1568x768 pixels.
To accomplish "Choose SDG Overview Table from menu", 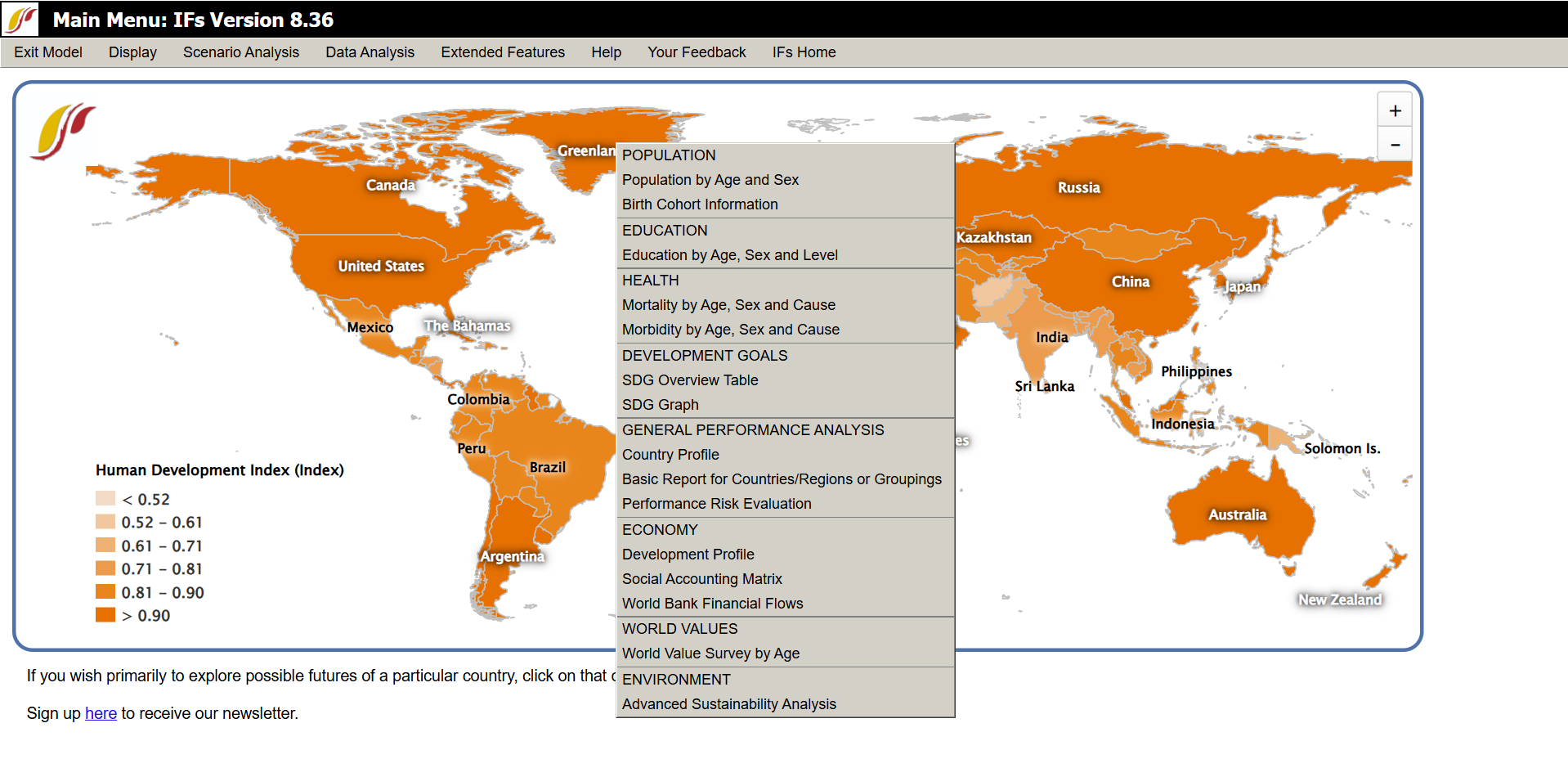I will coord(689,380).
